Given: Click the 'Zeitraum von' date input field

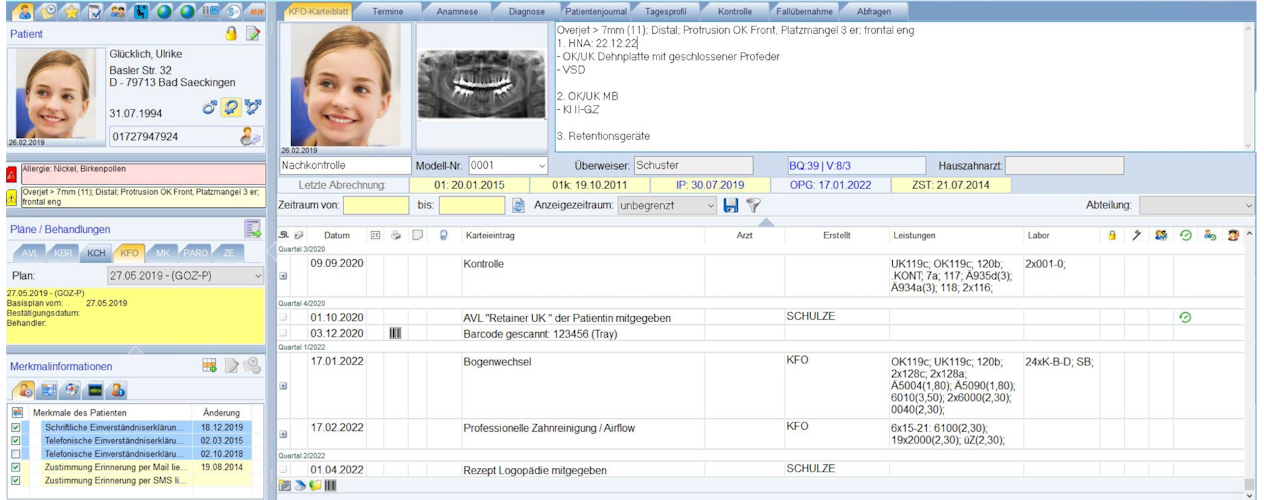Looking at the screenshot, I should pos(376,205).
